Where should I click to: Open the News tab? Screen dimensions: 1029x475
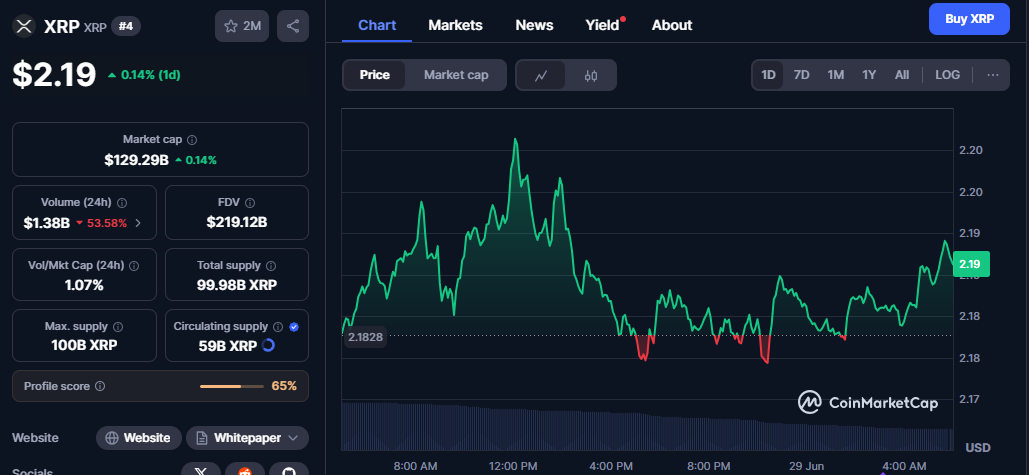point(534,25)
